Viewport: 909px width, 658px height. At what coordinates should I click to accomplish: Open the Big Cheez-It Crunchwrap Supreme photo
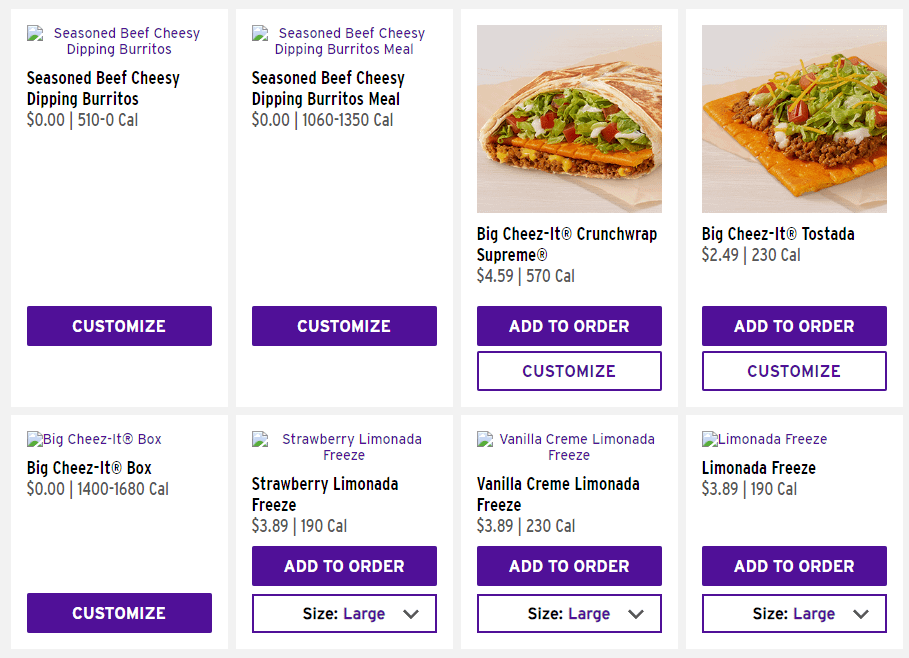tap(569, 118)
